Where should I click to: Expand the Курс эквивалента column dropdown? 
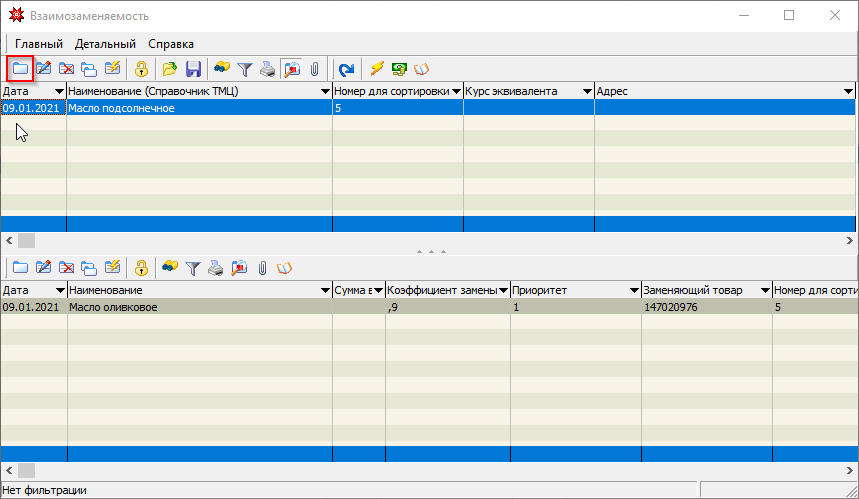(x=586, y=91)
